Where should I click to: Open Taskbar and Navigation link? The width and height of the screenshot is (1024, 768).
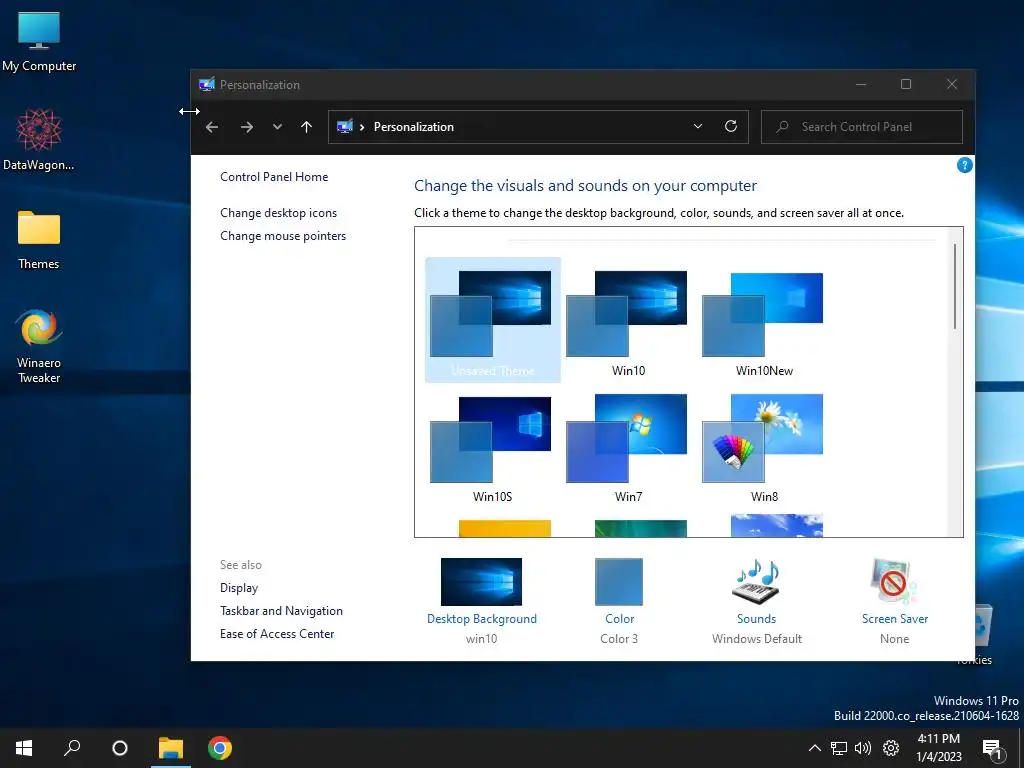point(281,611)
